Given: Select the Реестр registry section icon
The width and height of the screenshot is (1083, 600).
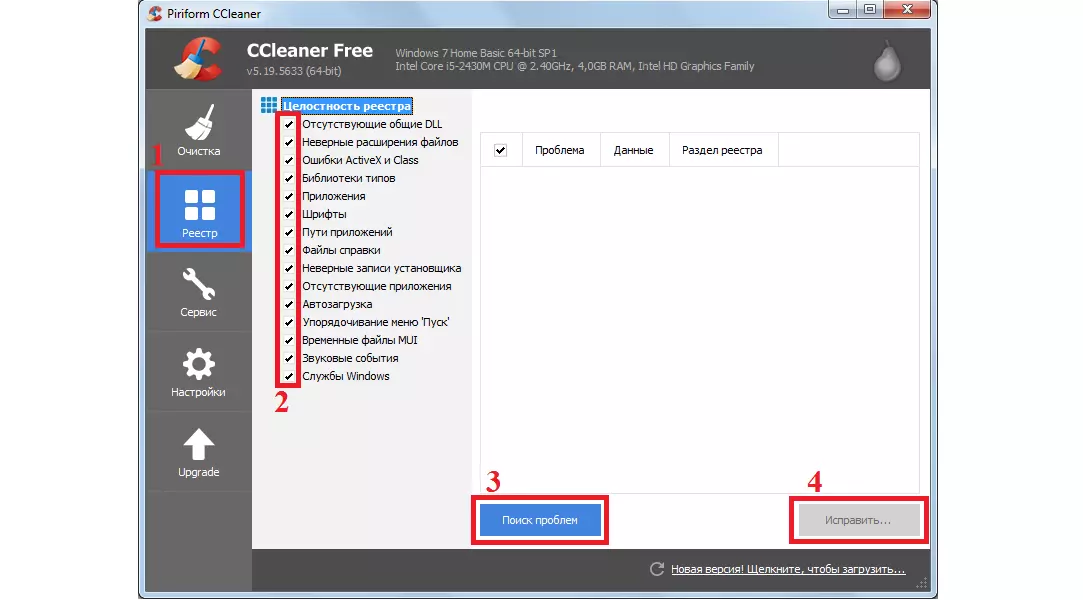Looking at the screenshot, I should coord(199,211).
